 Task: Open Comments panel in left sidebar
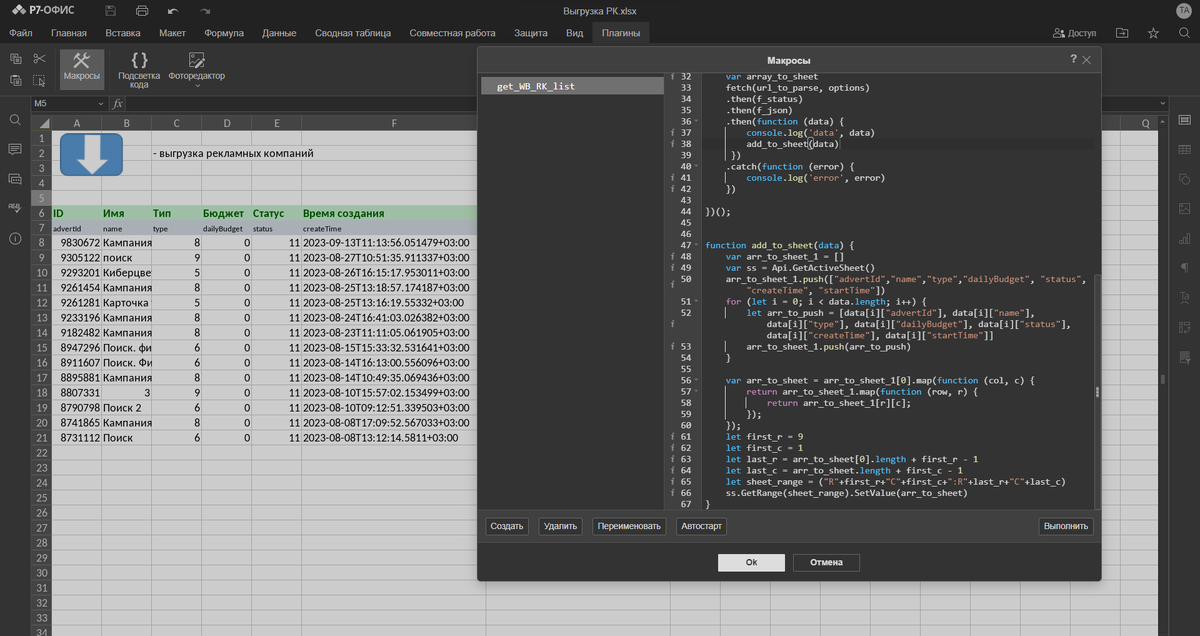[15, 149]
